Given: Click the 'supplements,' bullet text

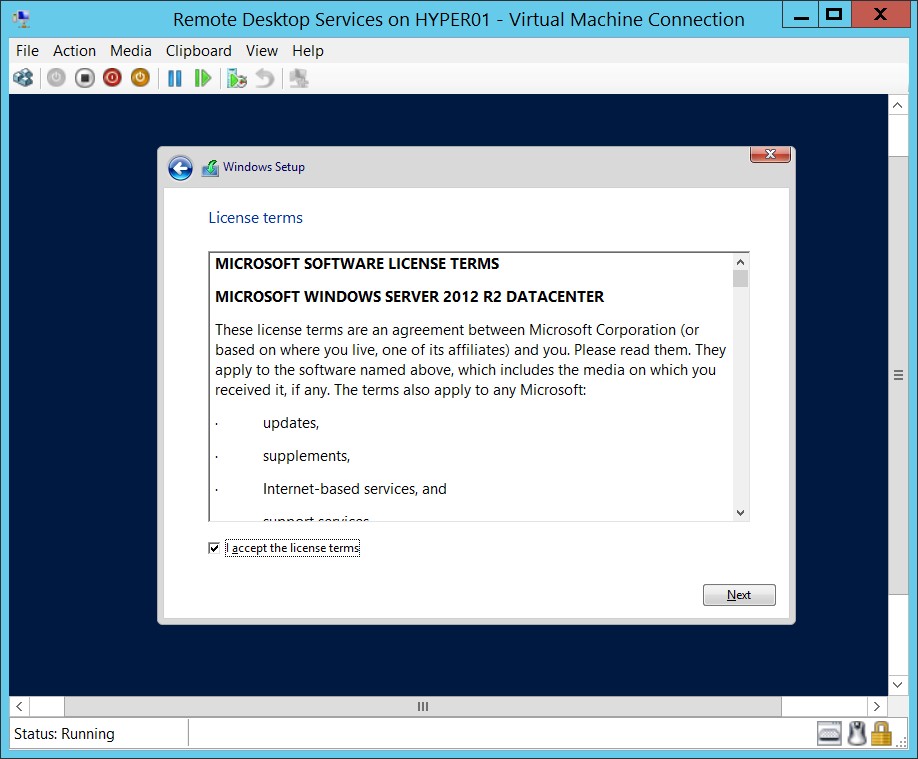Looking at the screenshot, I should click(306, 456).
